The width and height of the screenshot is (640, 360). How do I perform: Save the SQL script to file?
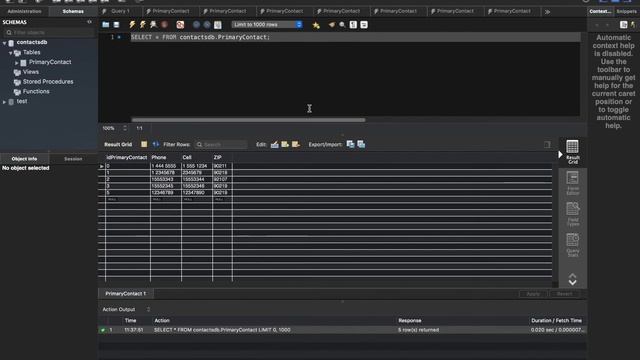tap(116, 25)
